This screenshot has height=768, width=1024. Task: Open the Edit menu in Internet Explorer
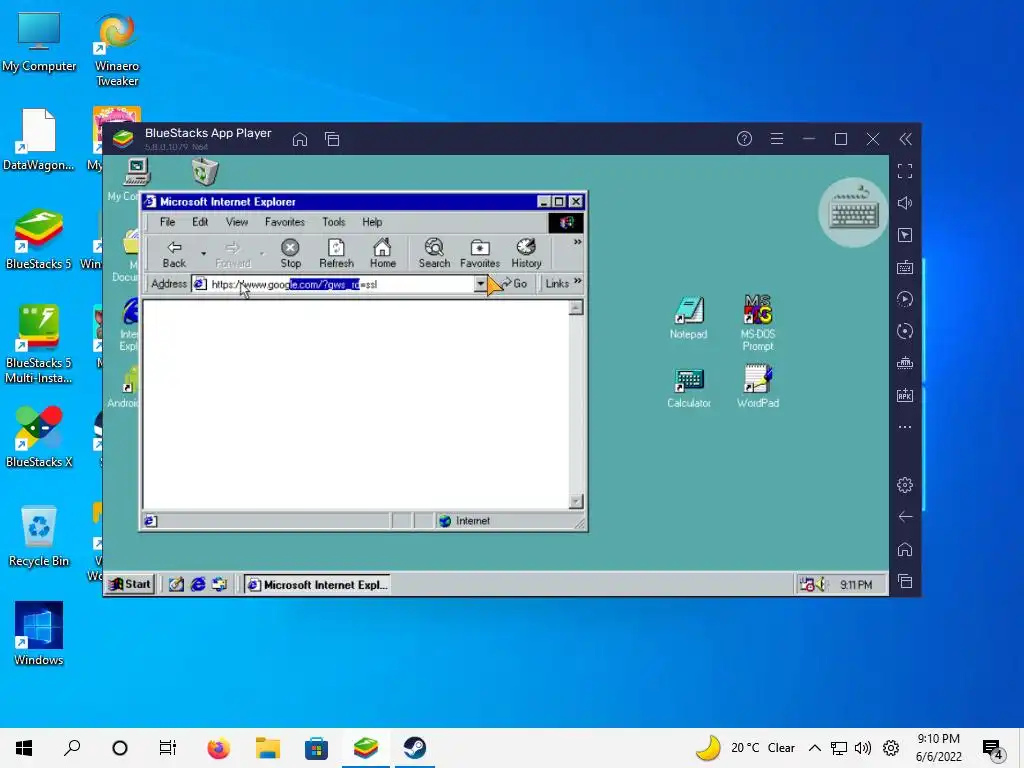200,222
